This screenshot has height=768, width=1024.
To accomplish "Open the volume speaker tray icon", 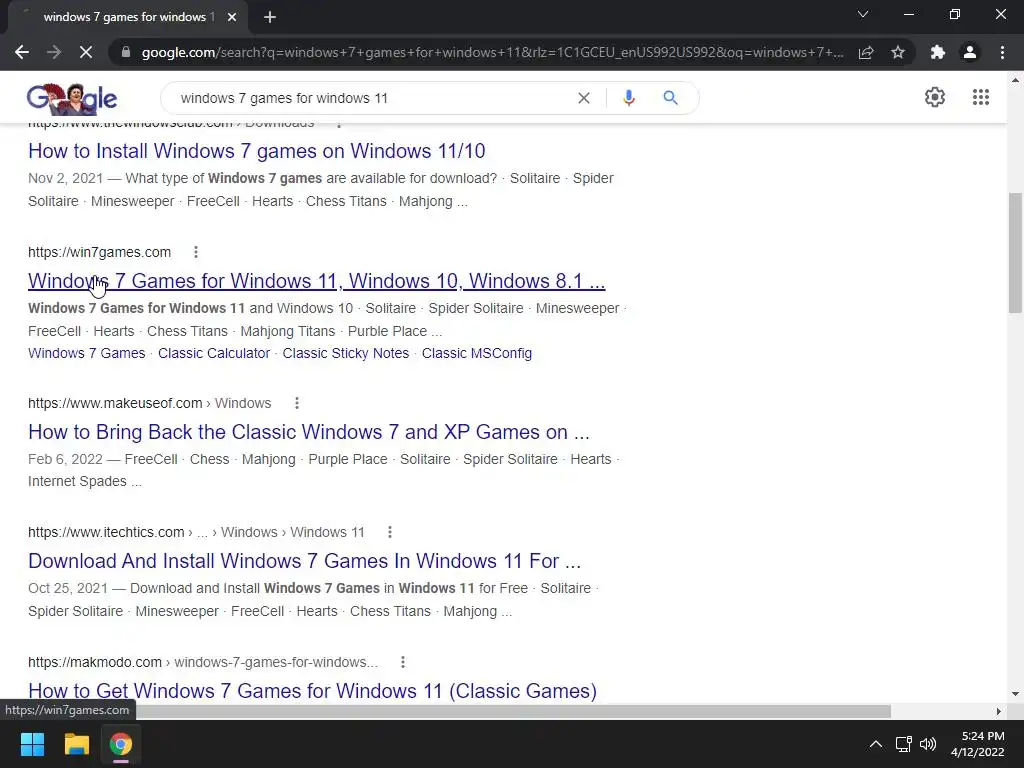I will click(x=927, y=744).
